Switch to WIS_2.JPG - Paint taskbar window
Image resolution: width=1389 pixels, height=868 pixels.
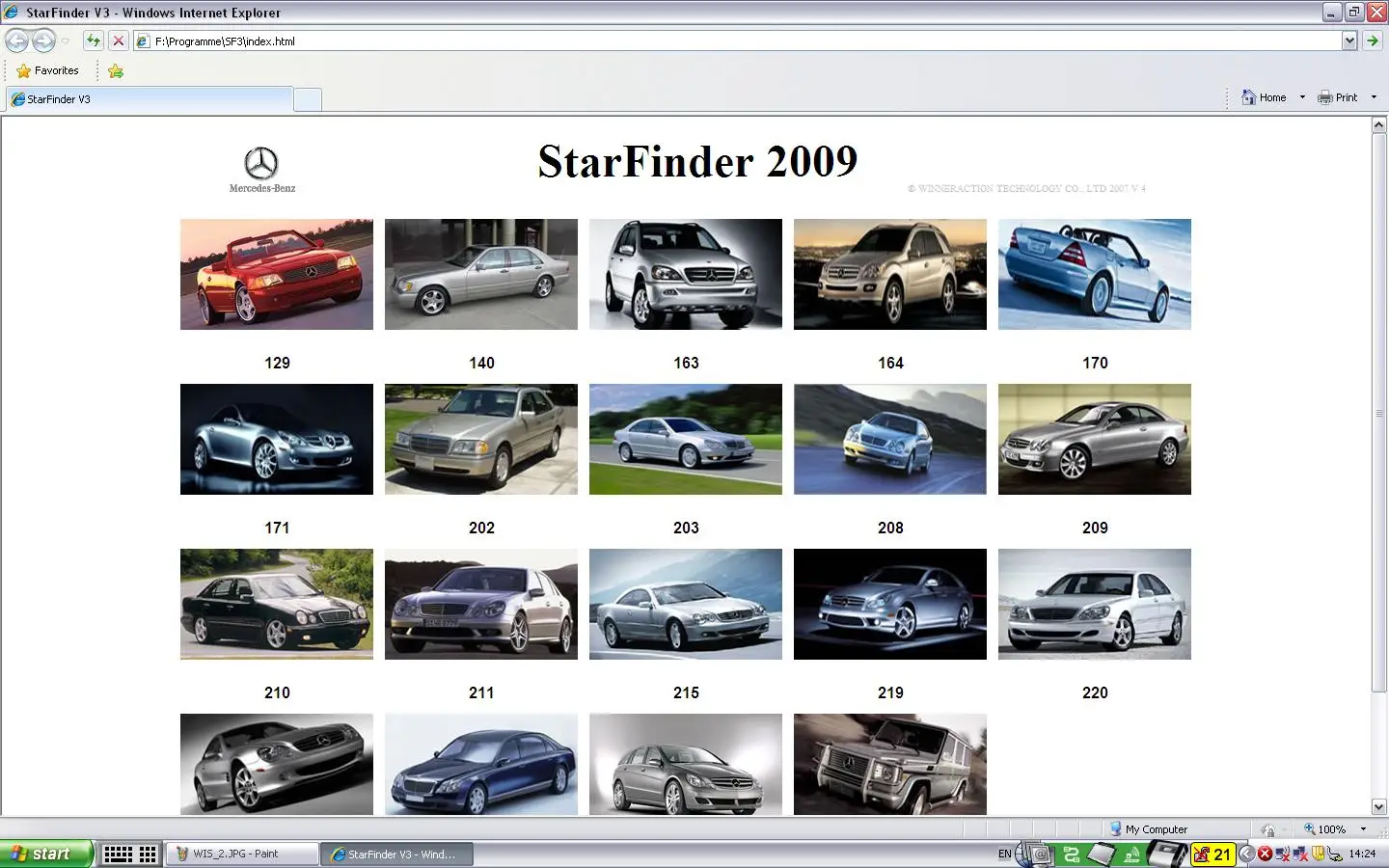tap(243, 854)
